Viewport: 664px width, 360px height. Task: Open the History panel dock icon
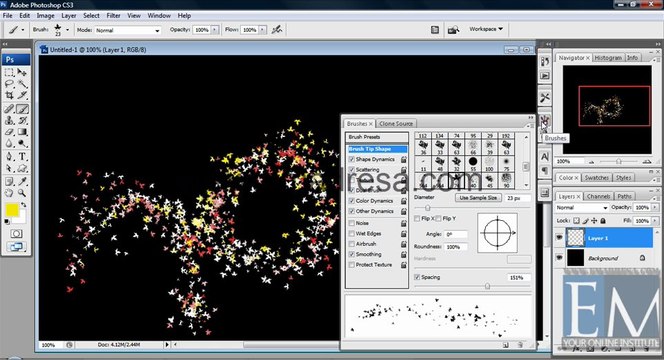click(x=545, y=61)
